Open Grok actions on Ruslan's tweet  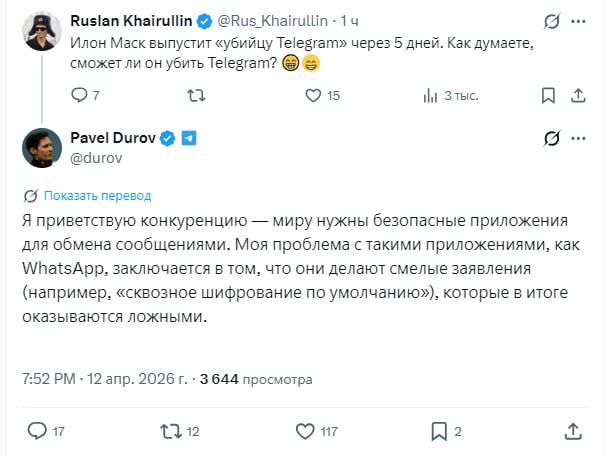(550, 21)
